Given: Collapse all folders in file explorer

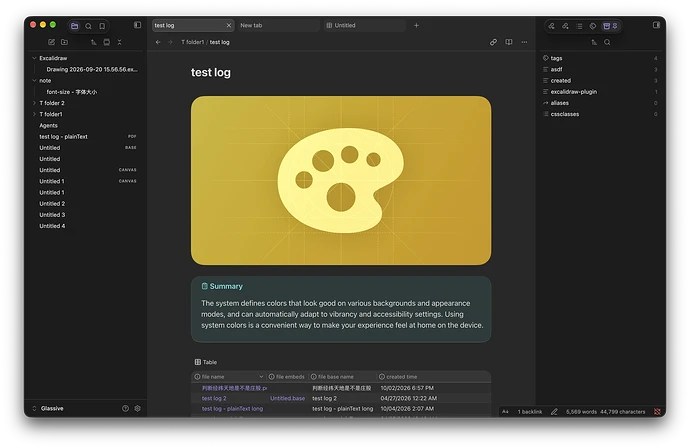Looking at the screenshot, I should pyautogui.click(x=119, y=42).
